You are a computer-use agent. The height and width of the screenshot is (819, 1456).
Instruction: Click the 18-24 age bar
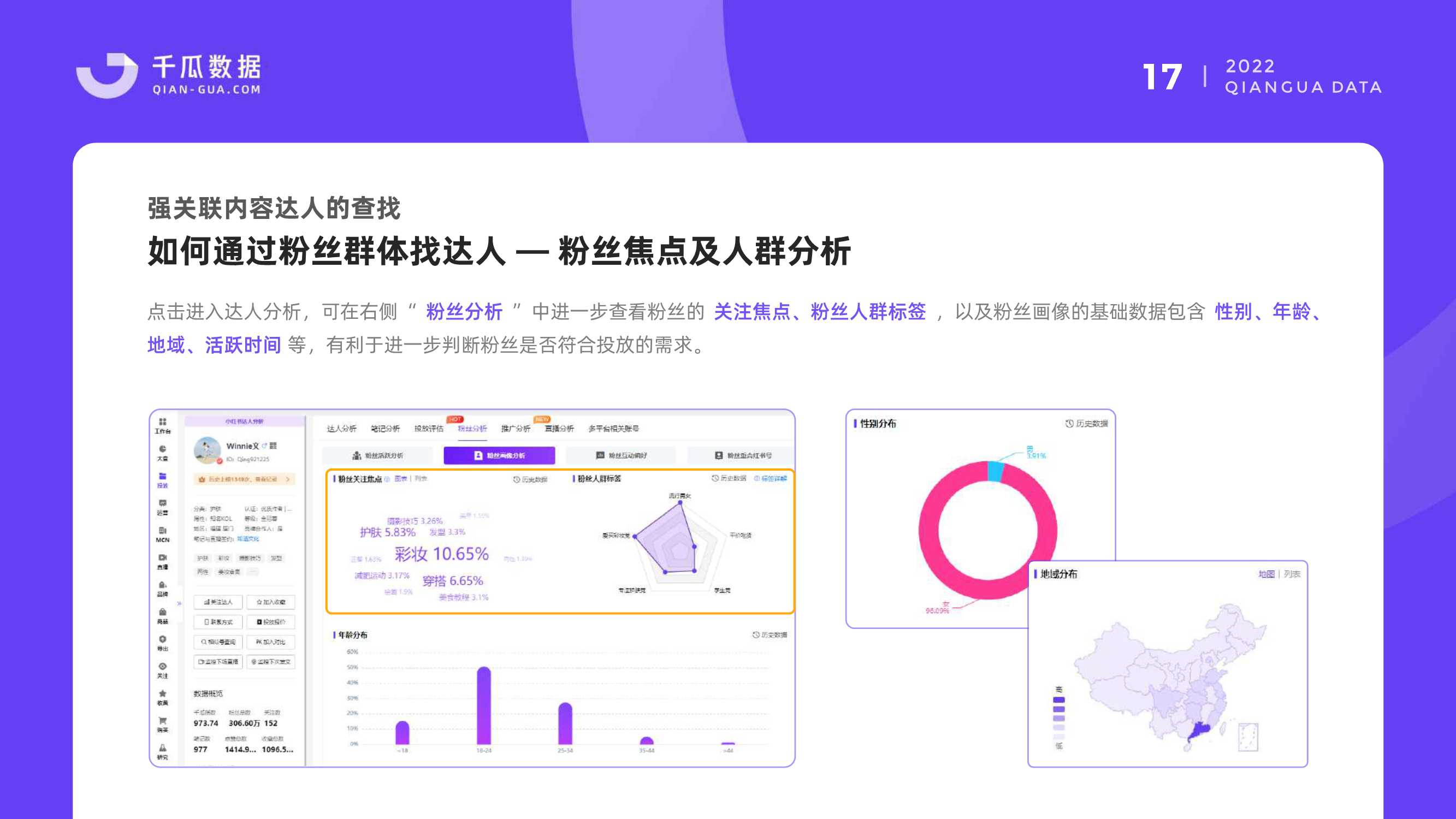(x=484, y=706)
